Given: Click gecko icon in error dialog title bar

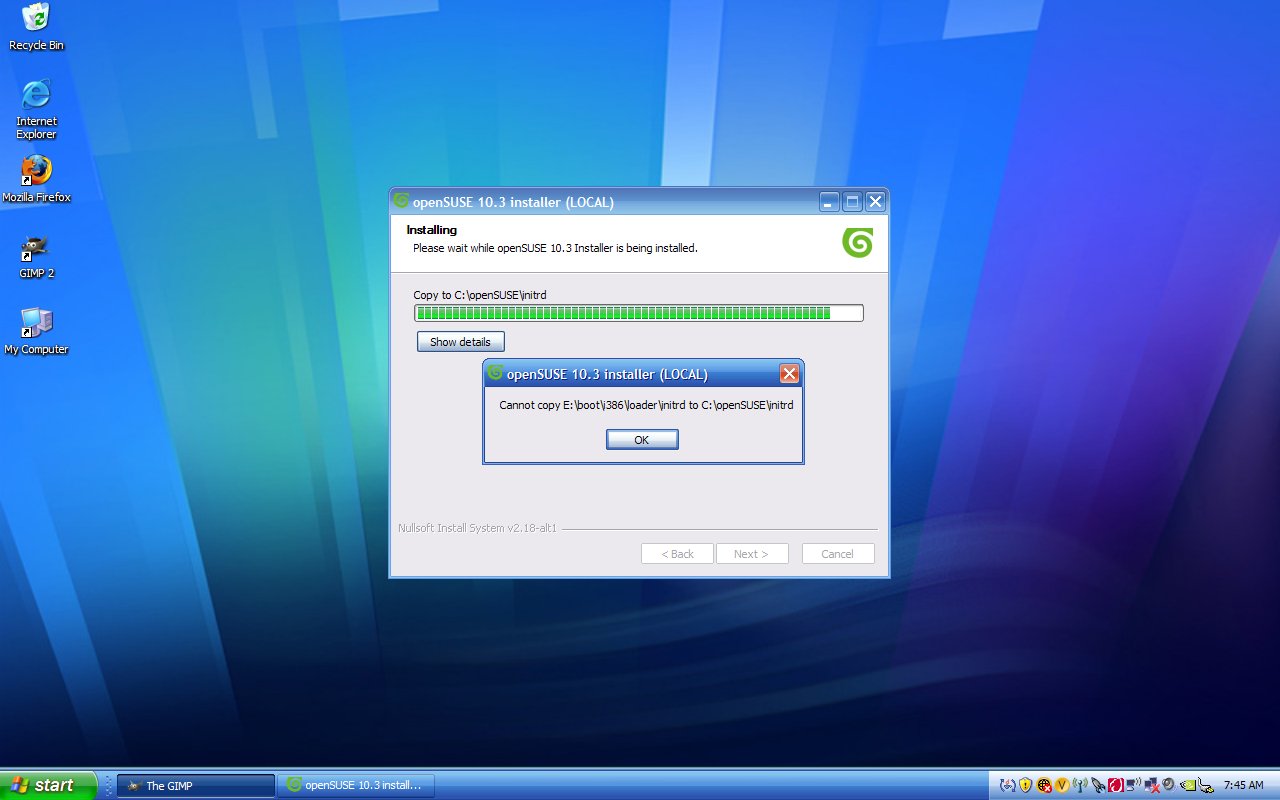Looking at the screenshot, I should pos(495,374).
